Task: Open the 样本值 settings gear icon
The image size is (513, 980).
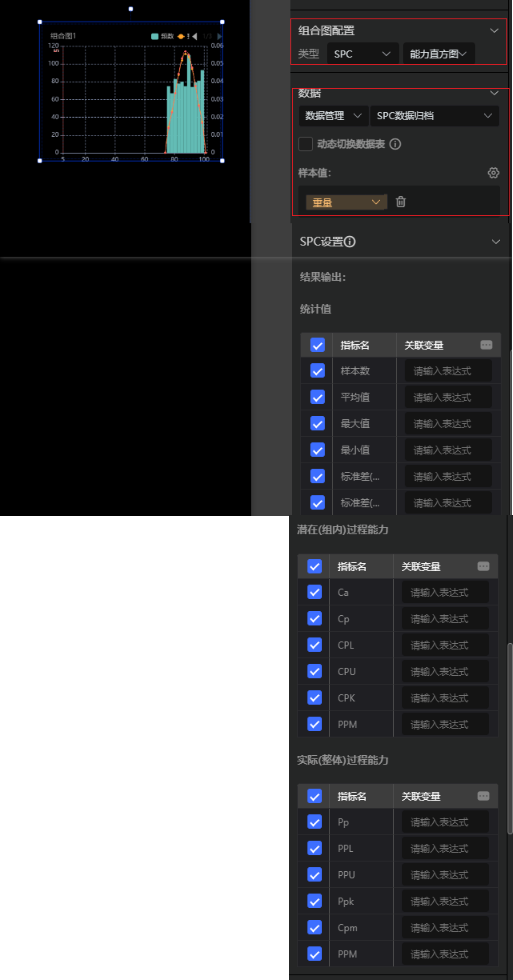Action: (x=493, y=173)
